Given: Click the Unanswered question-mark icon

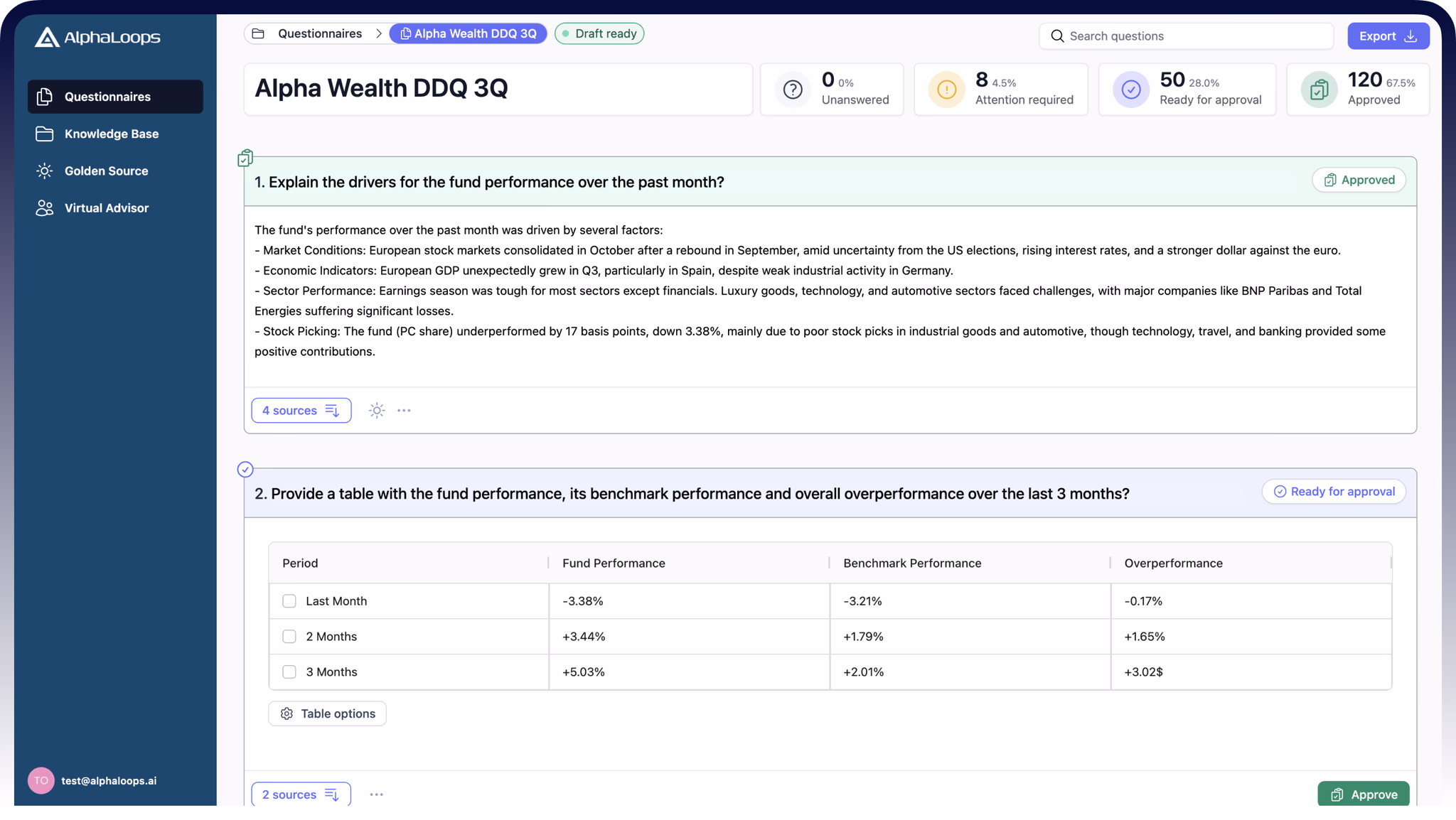Looking at the screenshot, I should point(793,90).
